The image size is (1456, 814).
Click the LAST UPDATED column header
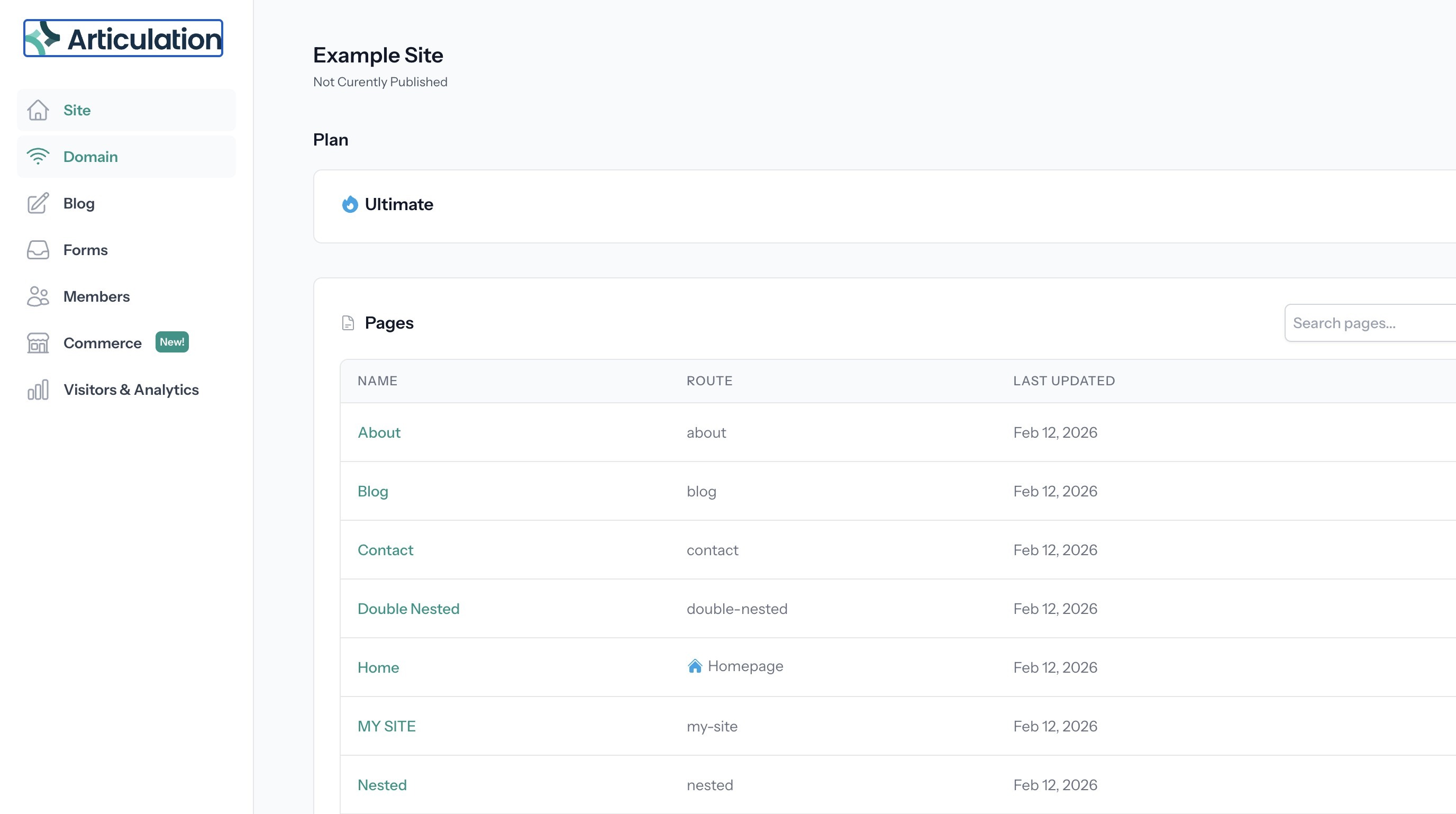1064,381
